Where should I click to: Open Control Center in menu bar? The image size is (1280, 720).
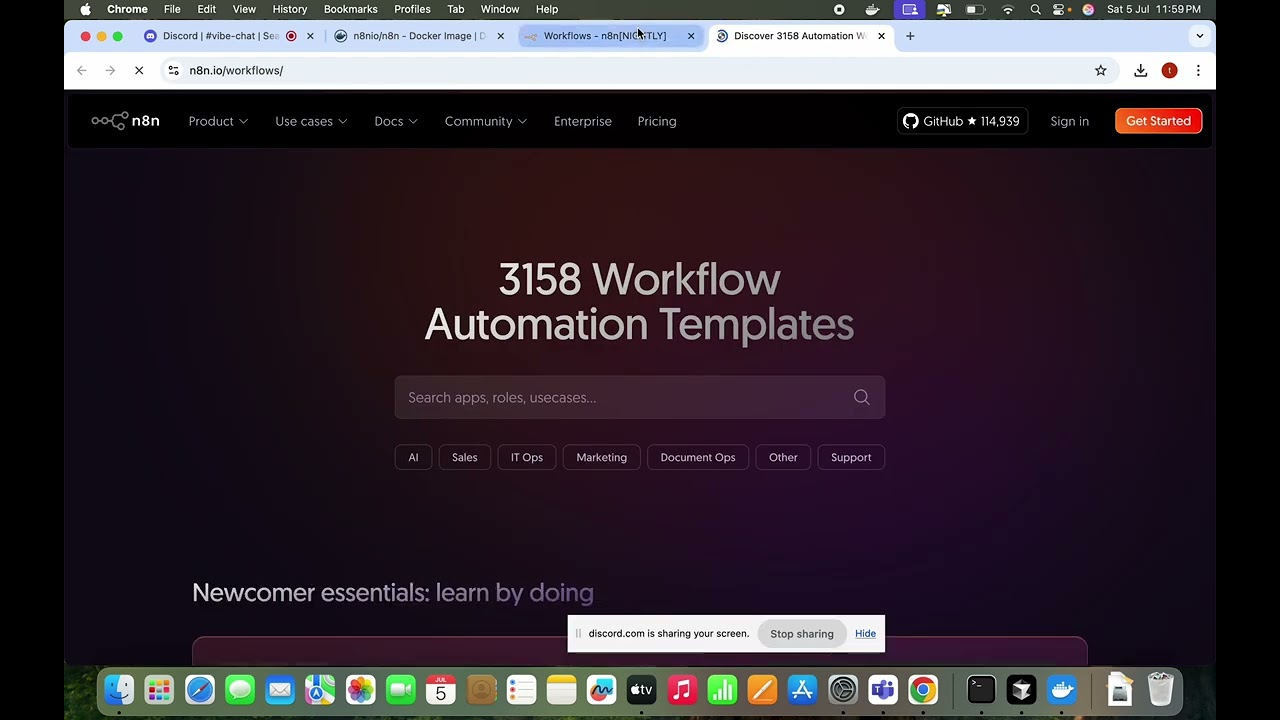tap(1059, 9)
